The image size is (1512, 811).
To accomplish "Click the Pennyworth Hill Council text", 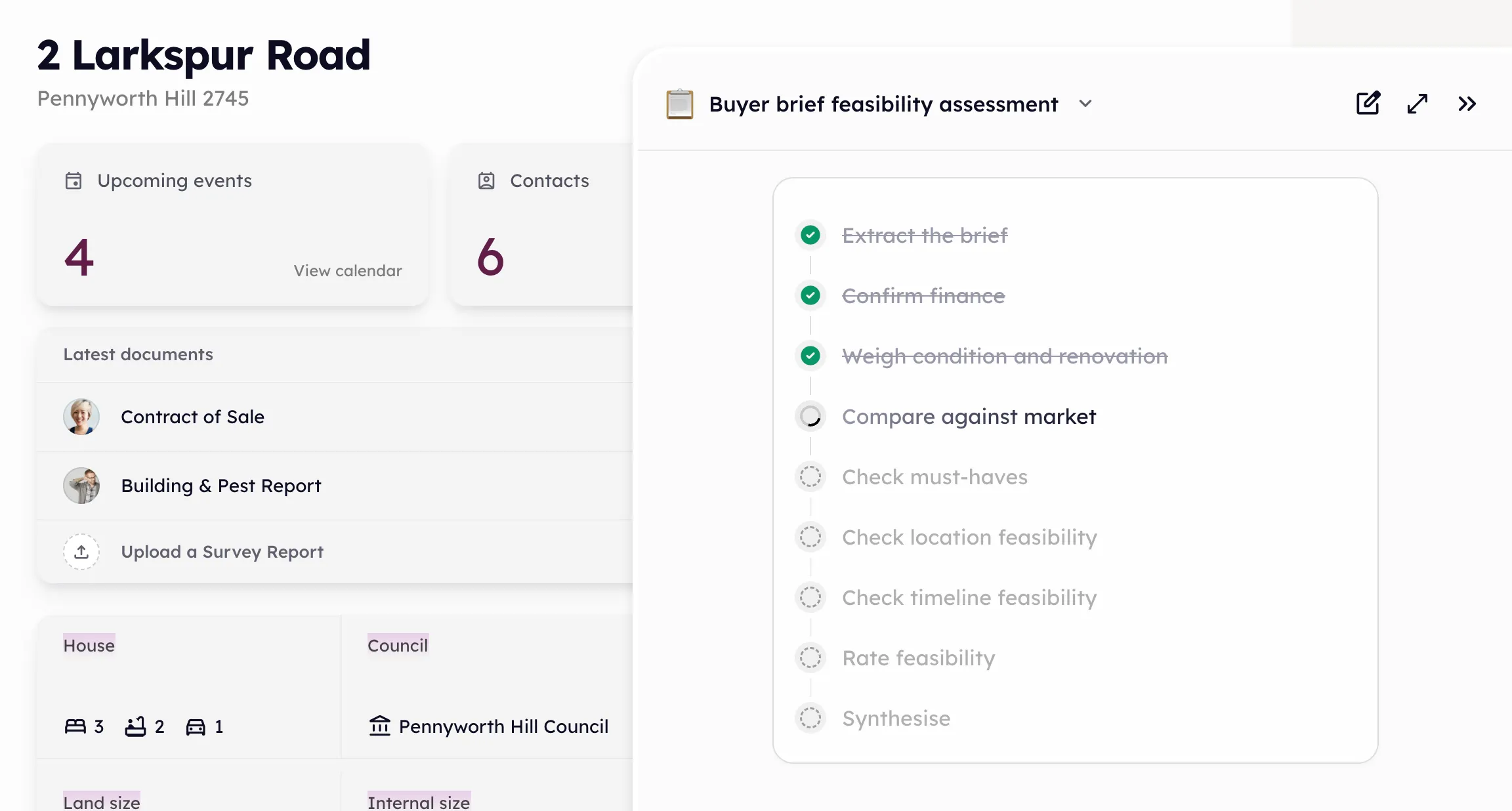I will (503, 726).
